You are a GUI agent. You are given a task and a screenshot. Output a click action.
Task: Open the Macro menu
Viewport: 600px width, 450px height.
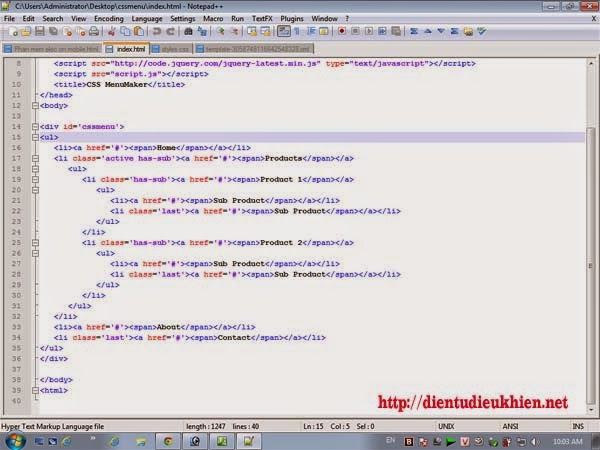click(213, 19)
